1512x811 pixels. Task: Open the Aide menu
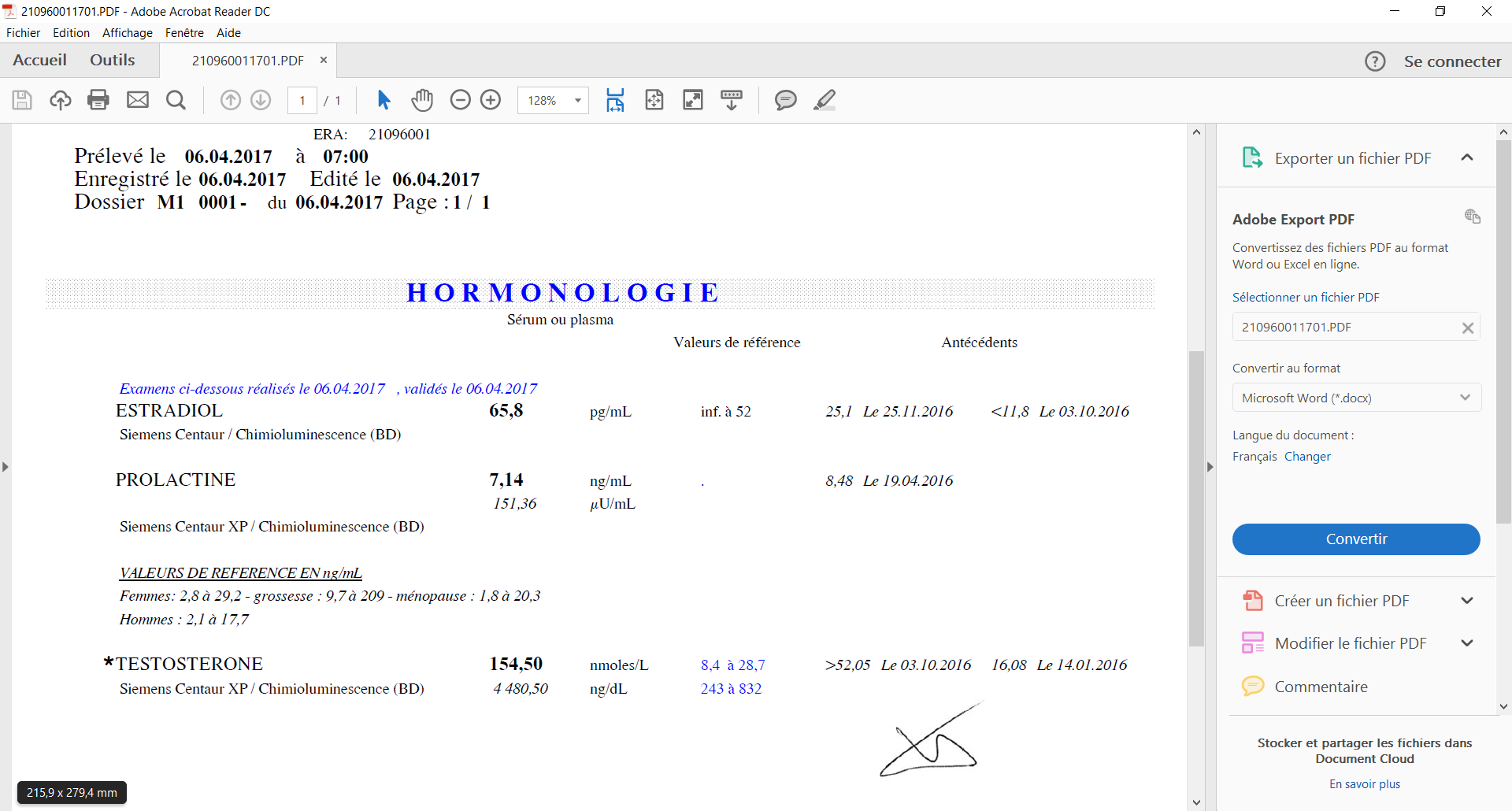tap(228, 33)
